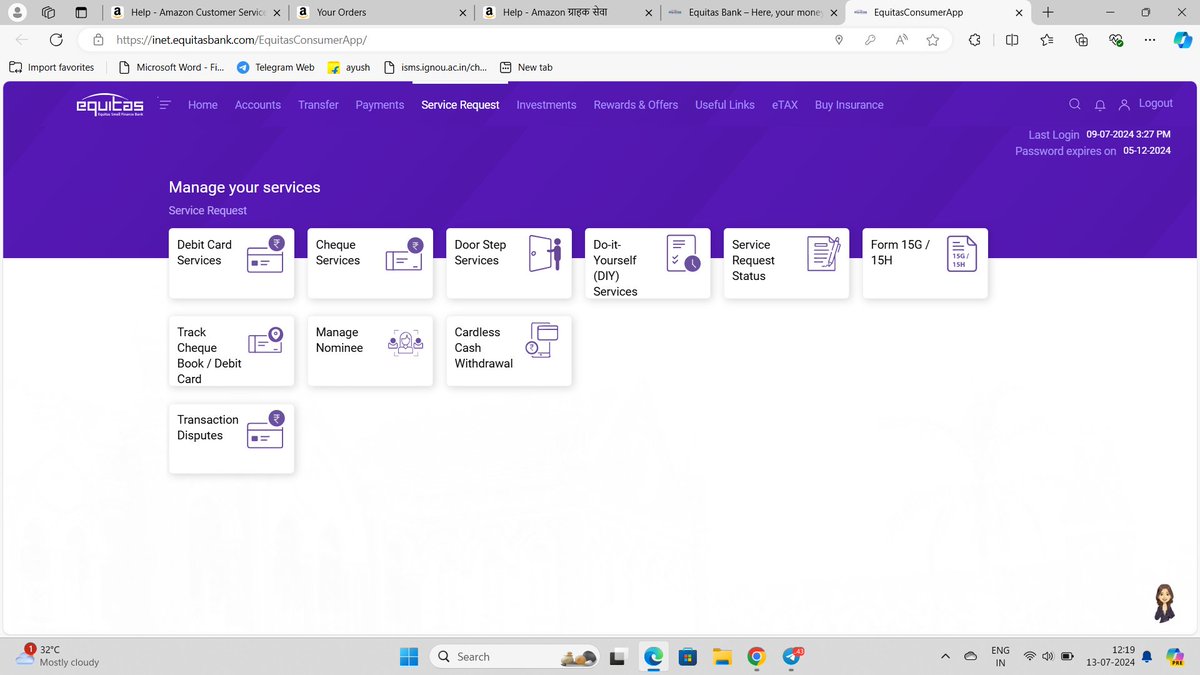
Task: Open the Rewards & Offers menu
Action: pyautogui.click(x=636, y=105)
